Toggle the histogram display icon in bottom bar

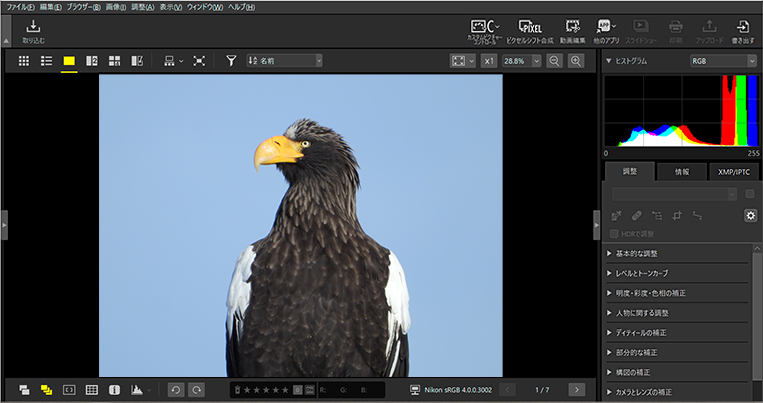click(136, 389)
